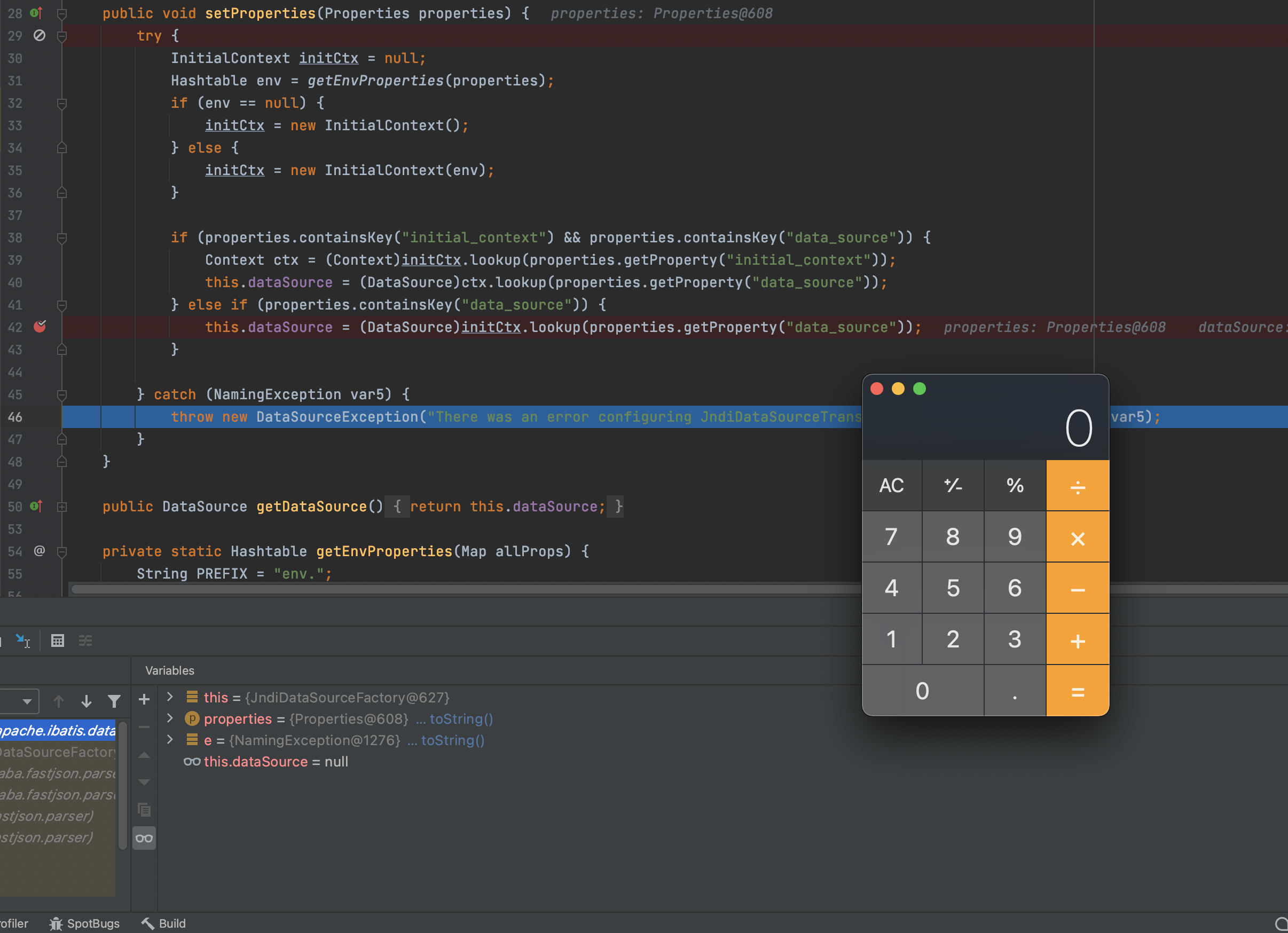Click the 9 key in Calculator
The width and height of the screenshot is (1288, 933).
(x=1015, y=537)
